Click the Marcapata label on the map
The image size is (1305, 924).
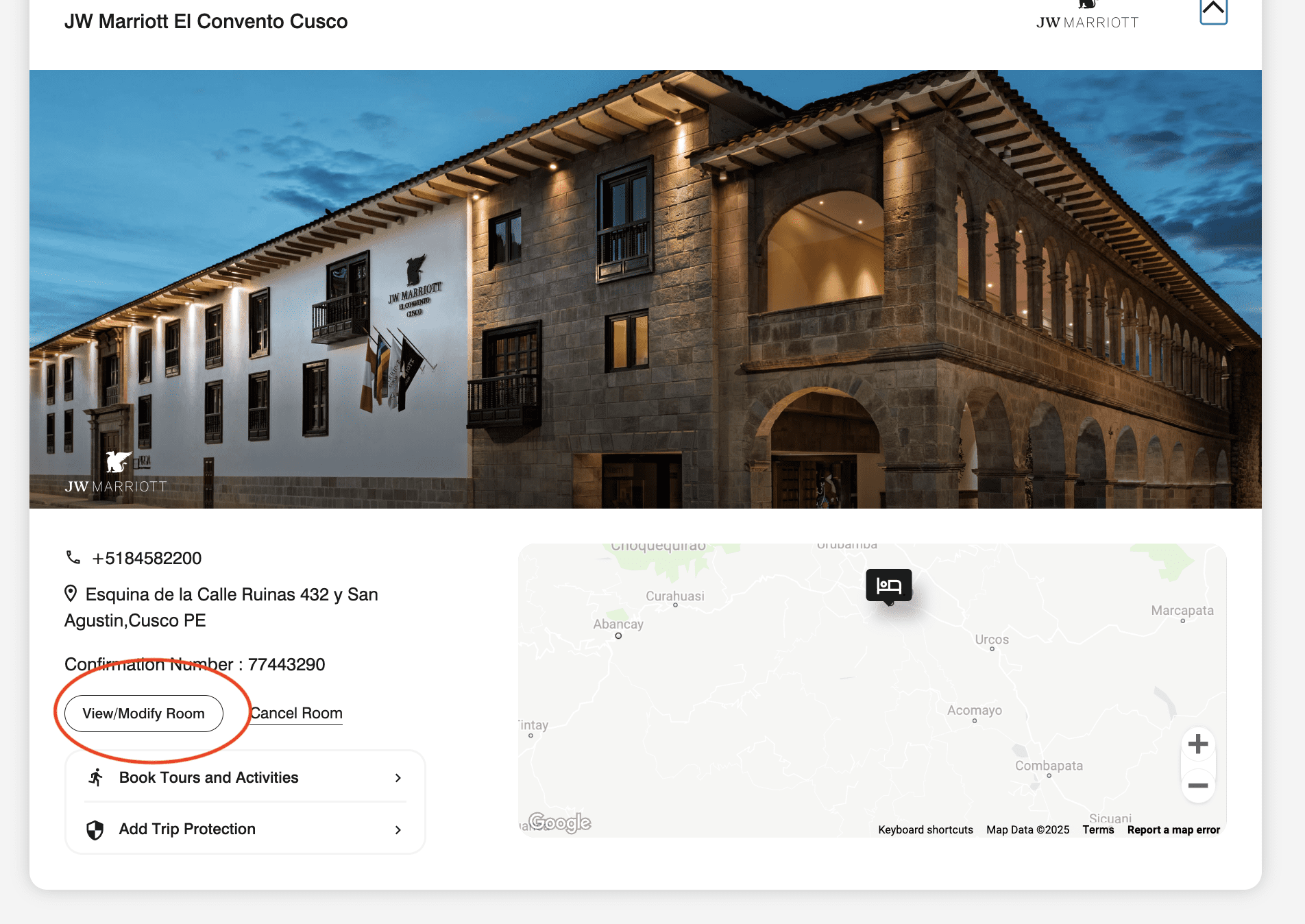[1182, 610]
